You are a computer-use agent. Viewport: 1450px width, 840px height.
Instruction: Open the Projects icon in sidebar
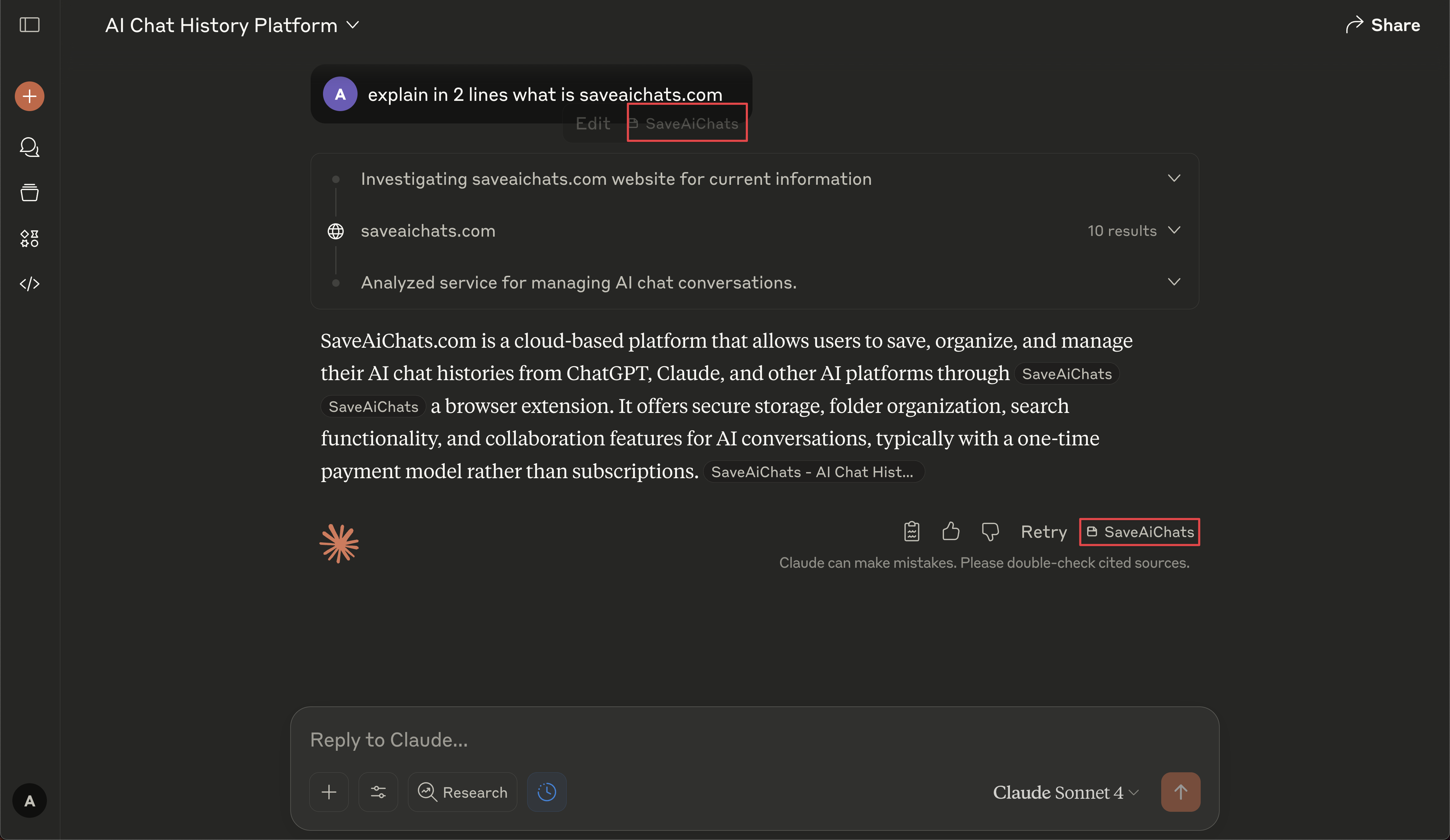pyautogui.click(x=29, y=192)
